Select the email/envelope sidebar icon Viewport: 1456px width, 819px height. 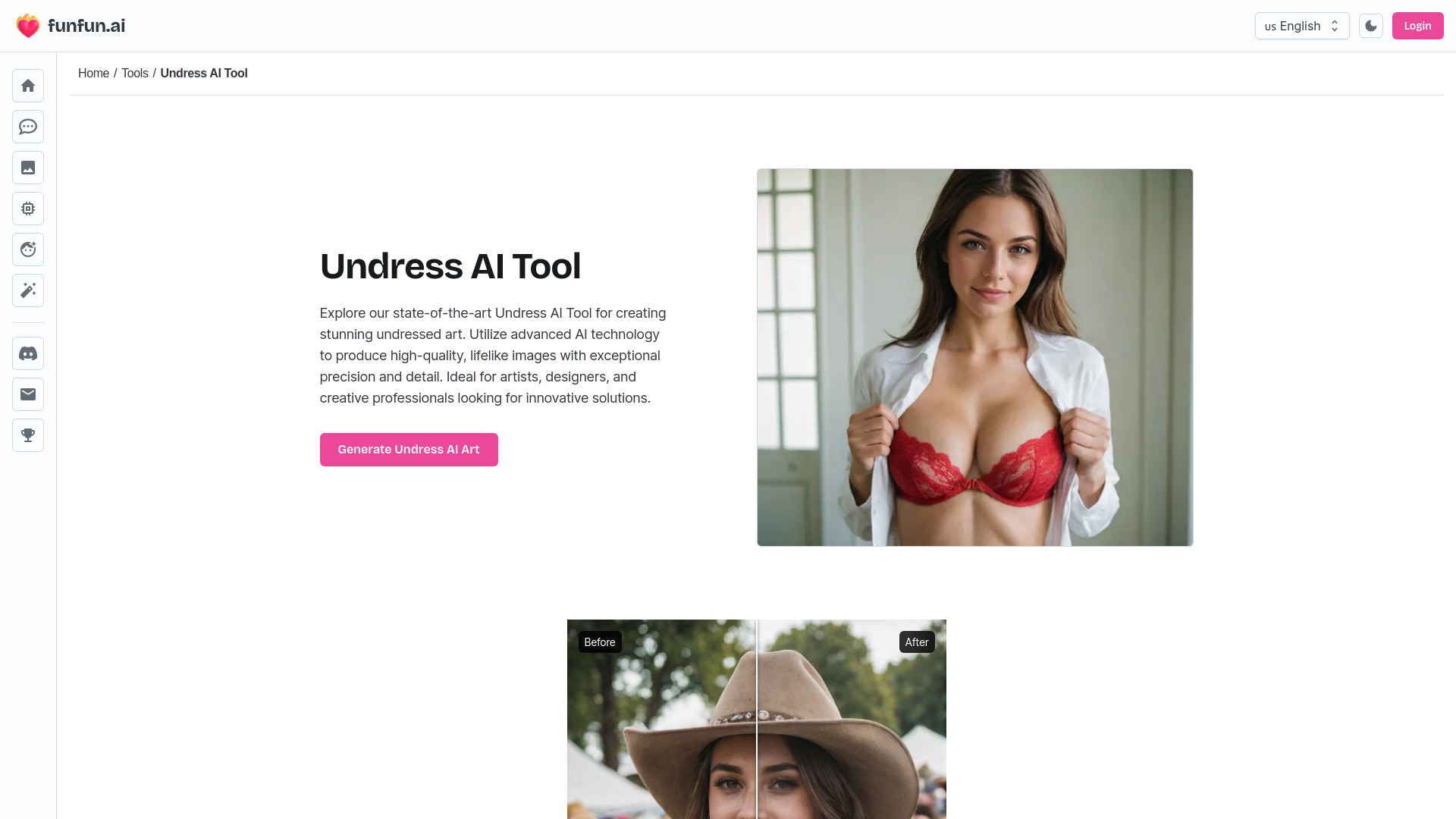tap(28, 394)
